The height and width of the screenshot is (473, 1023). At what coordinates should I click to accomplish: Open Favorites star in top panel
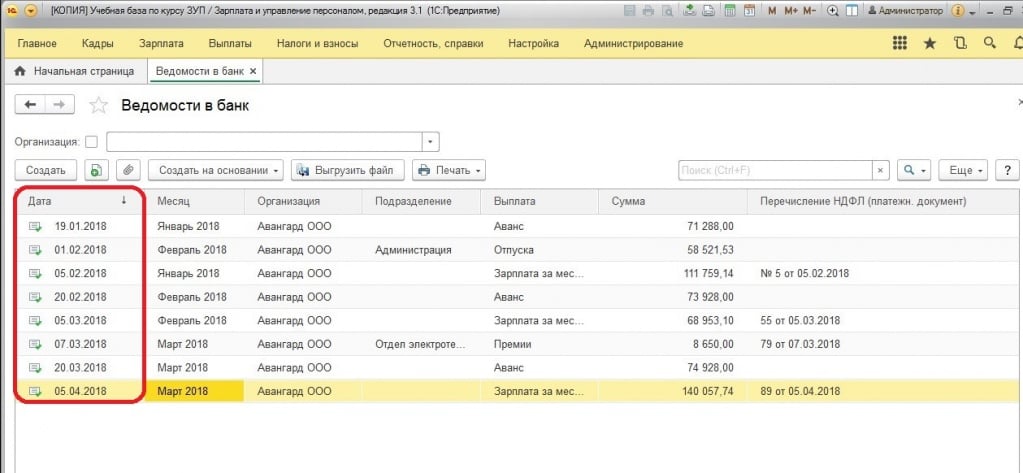(930, 44)
